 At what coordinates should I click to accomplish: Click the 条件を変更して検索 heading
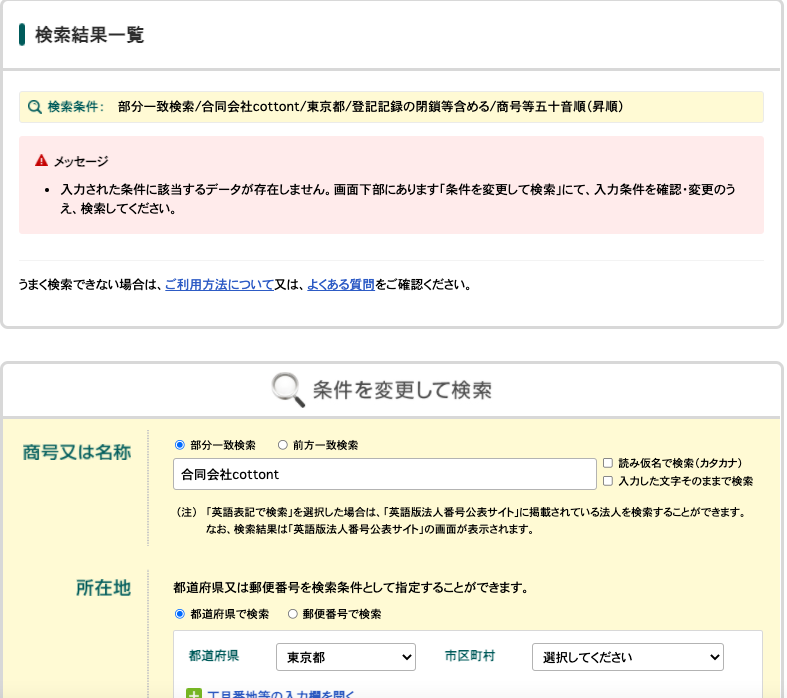pyautogui.click(x=402, y=390)
